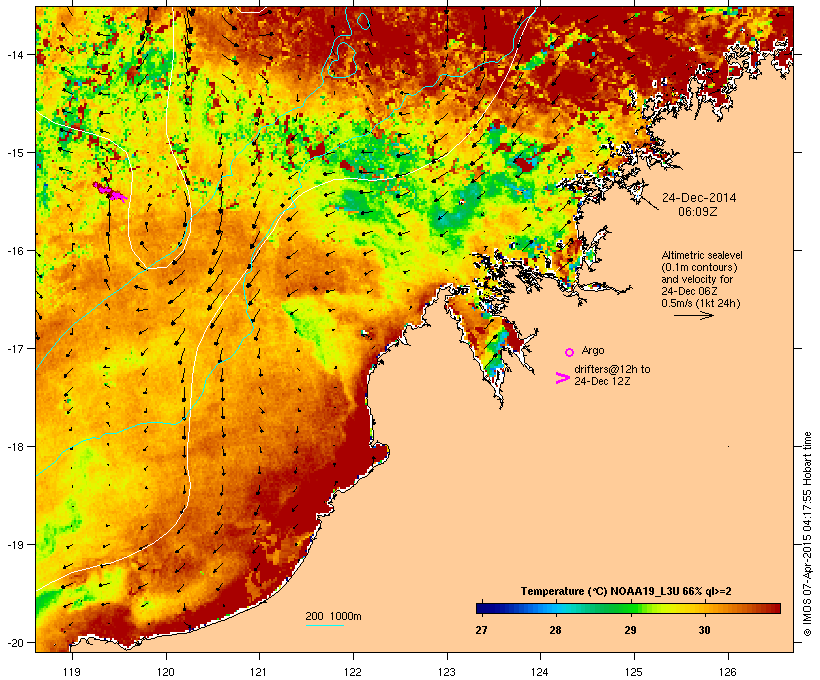Click longitude axis label '121'

259,672
